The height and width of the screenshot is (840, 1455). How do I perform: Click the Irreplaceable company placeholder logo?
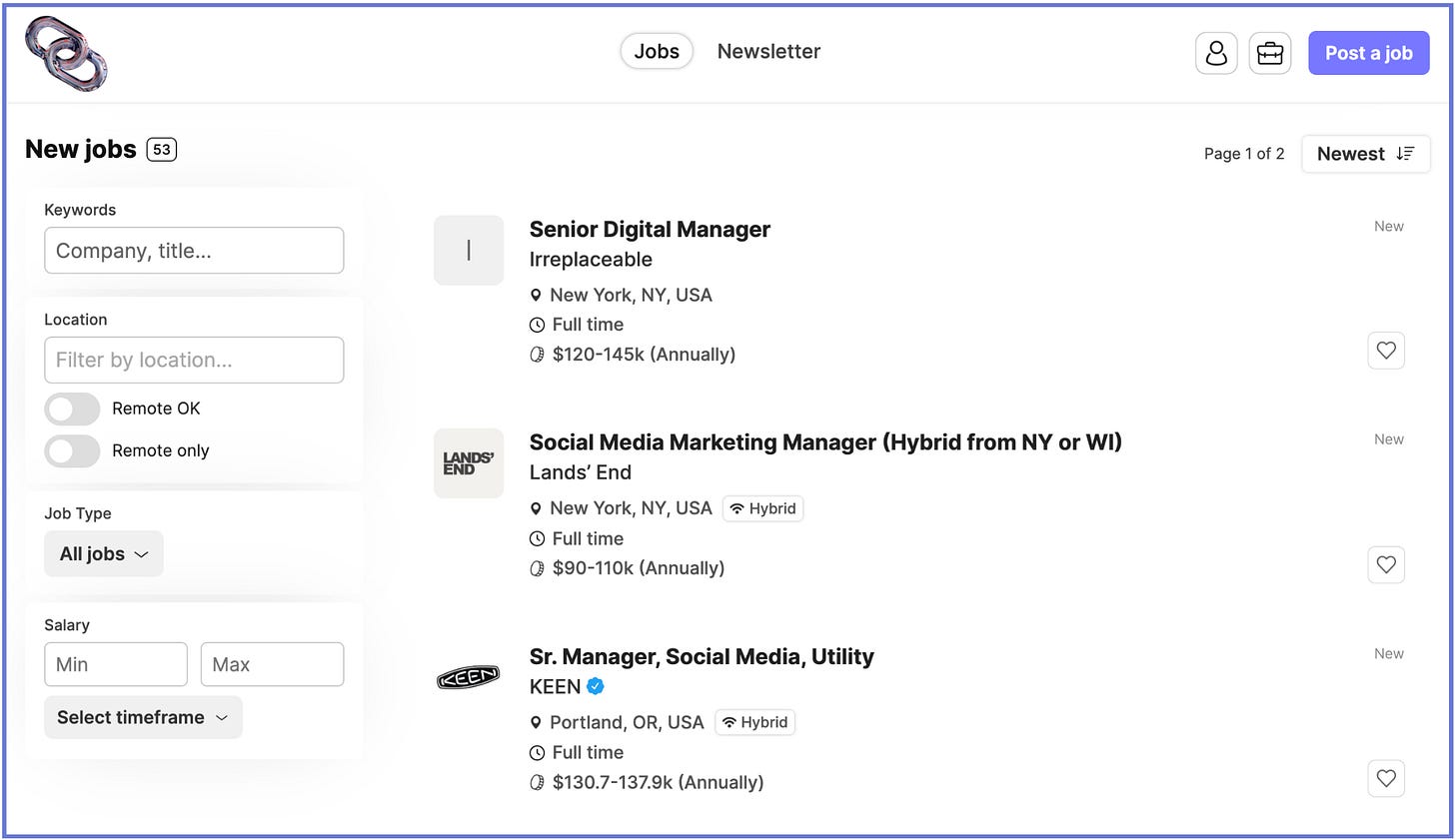(469, 250)
